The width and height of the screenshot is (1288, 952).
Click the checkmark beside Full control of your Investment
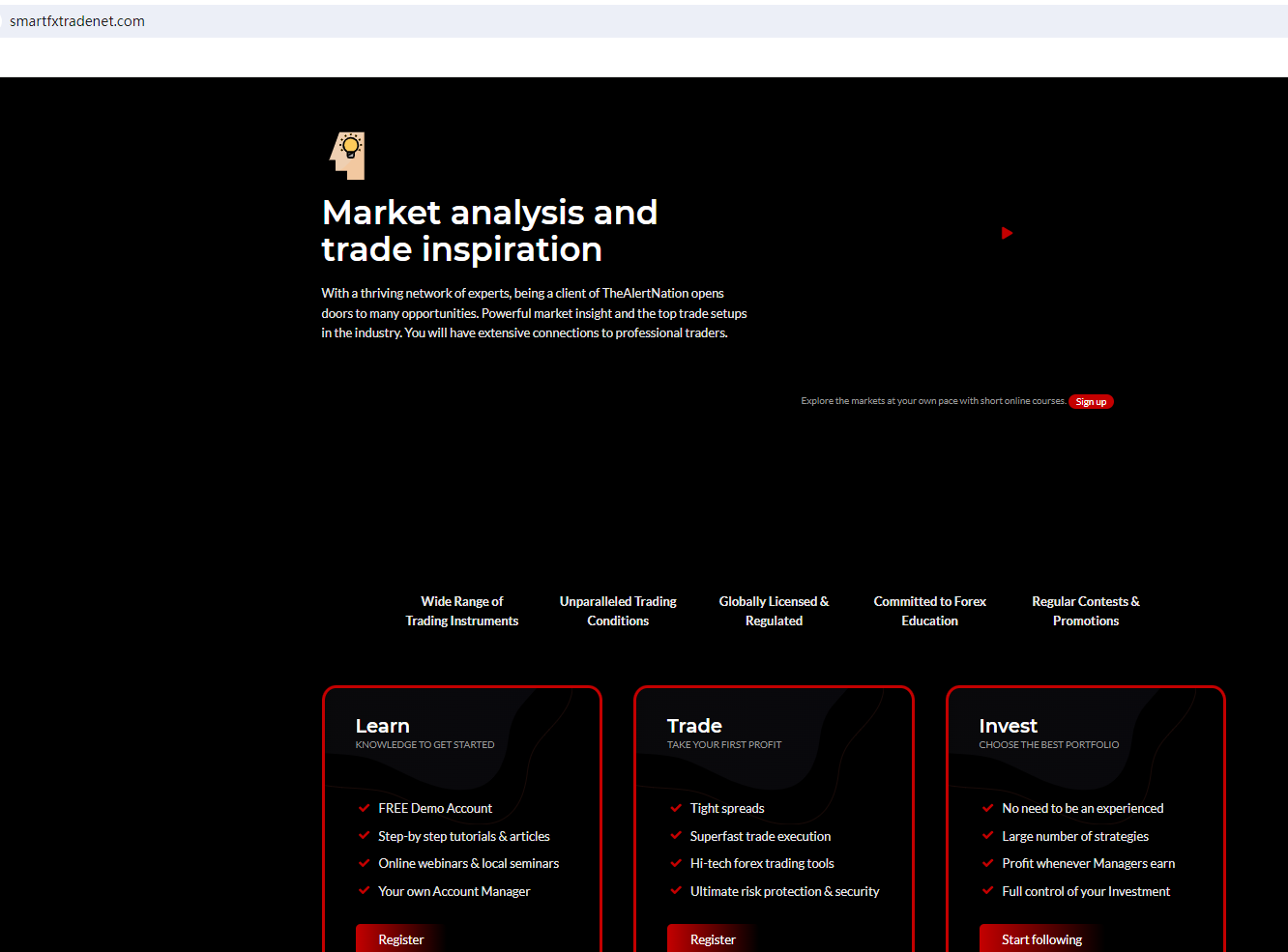(988, 891)
